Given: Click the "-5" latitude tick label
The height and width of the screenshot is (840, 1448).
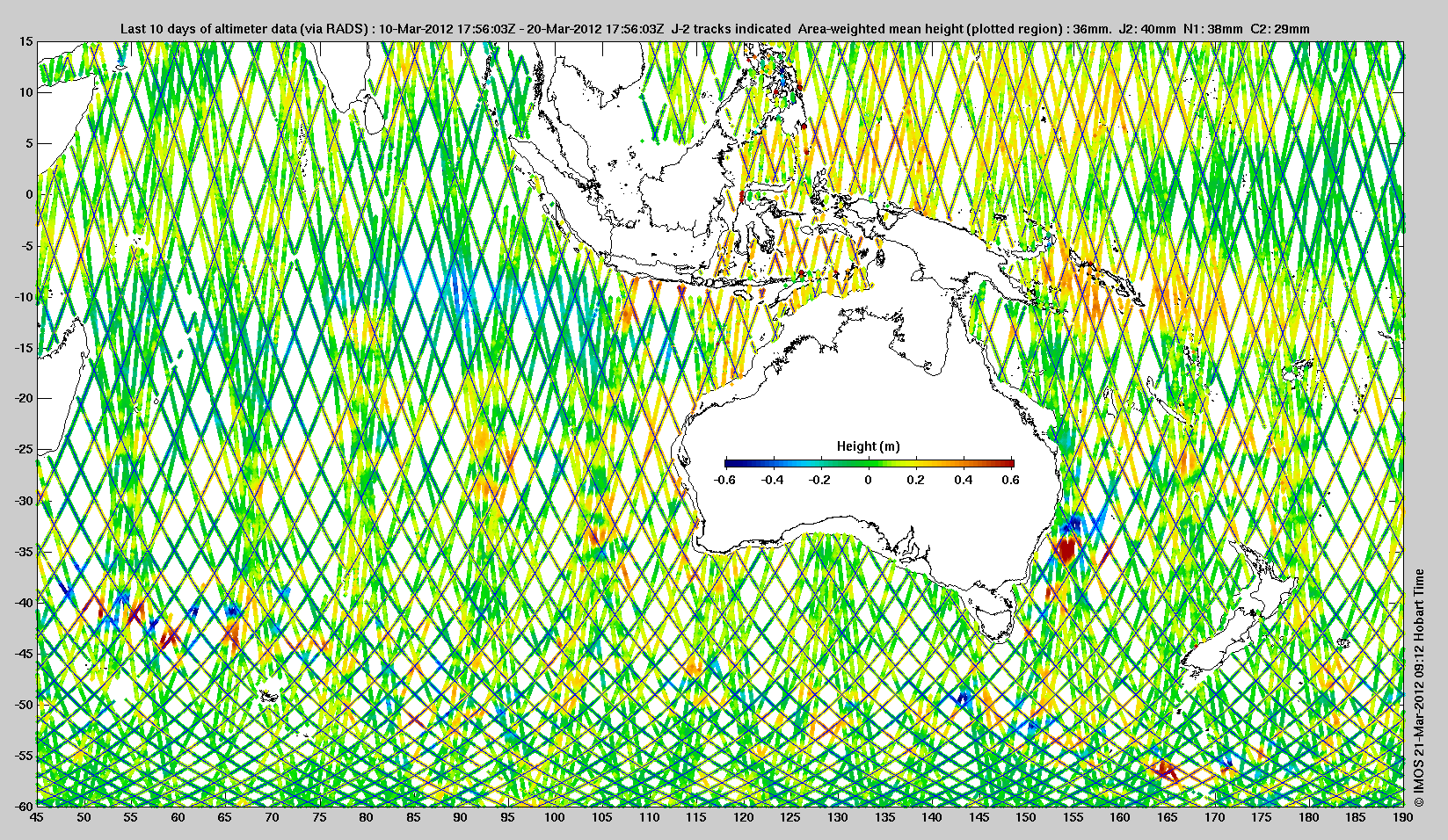Looking at the screenshot, I should click(27, 246).
